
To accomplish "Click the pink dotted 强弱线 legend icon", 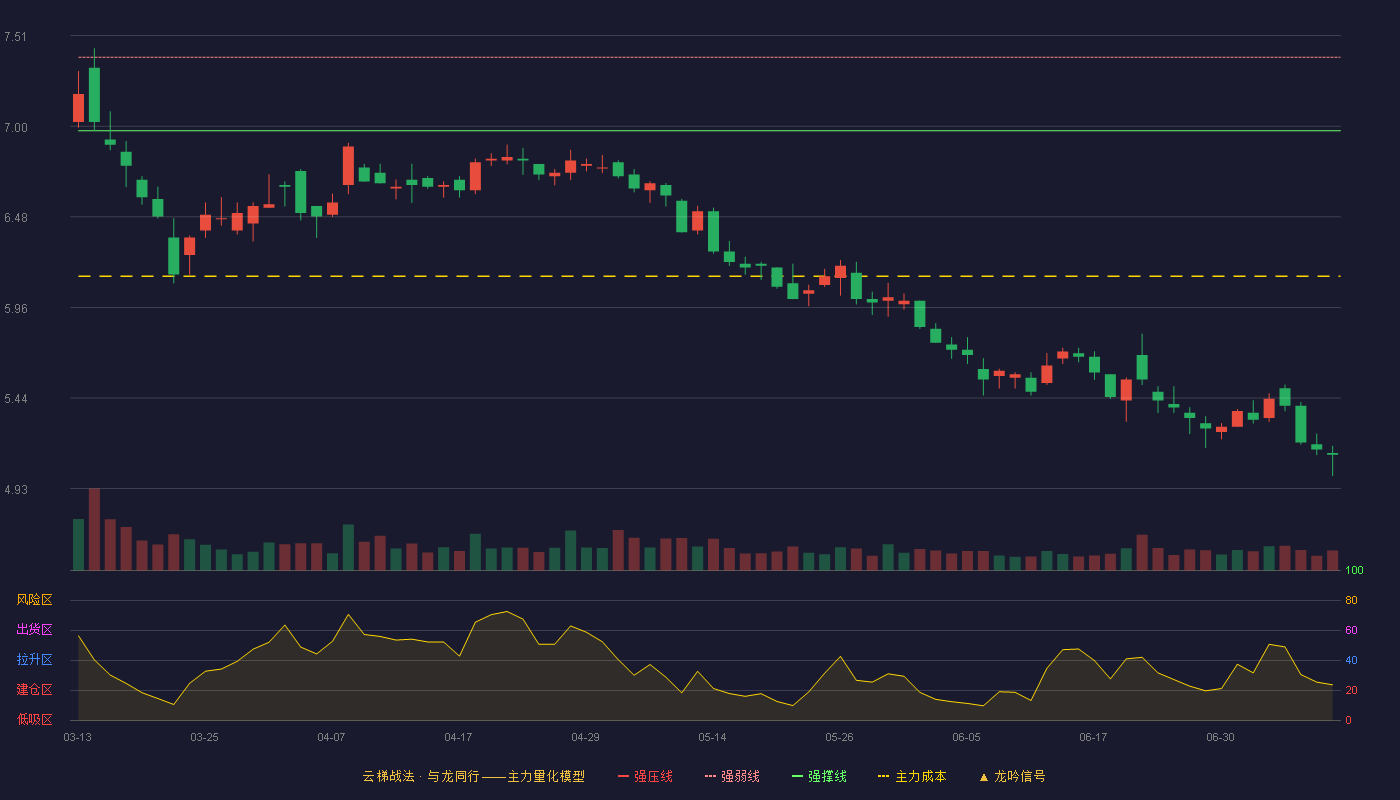I will pos(711,776).
